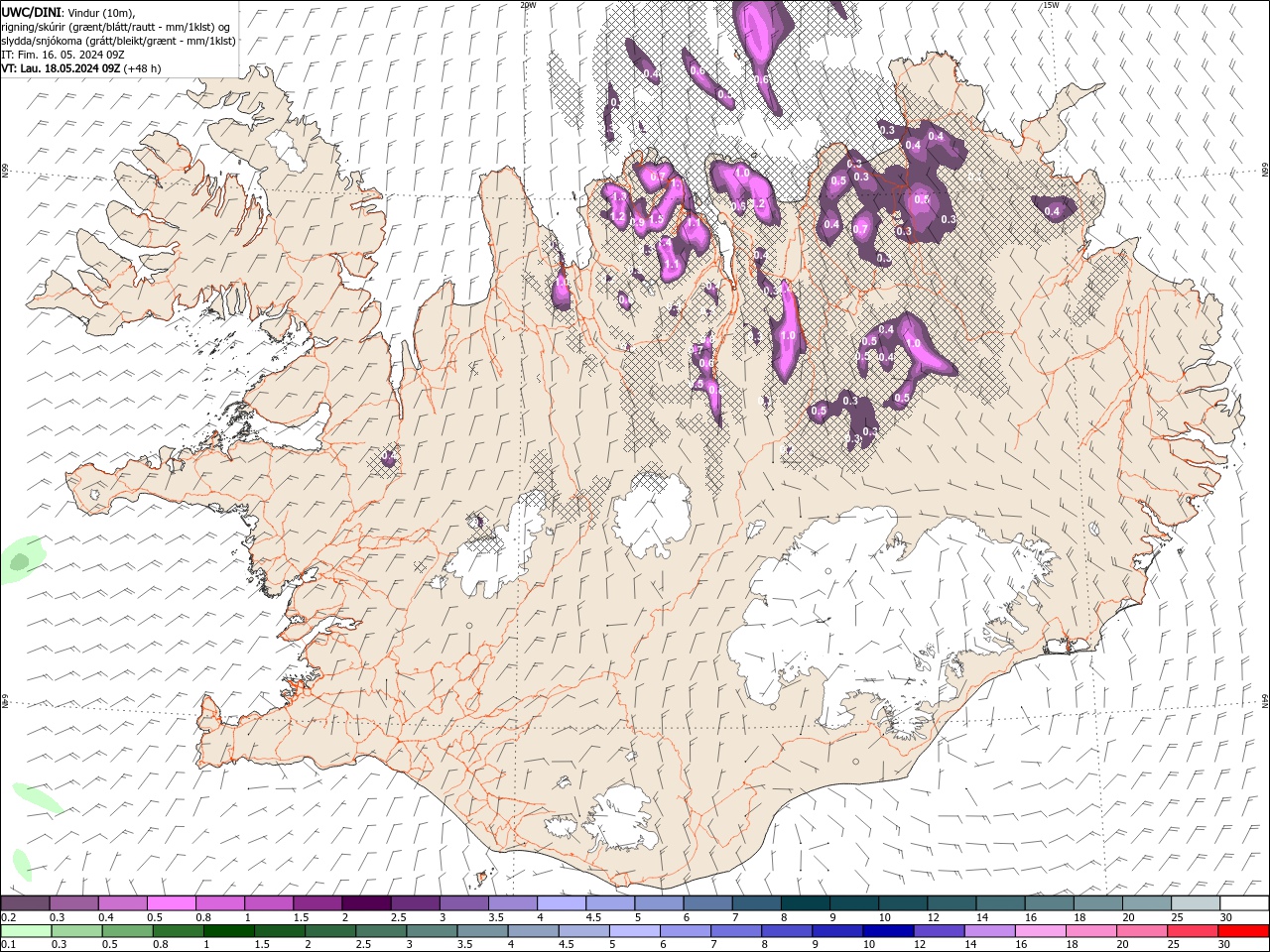This screenshot has width=1270, height=952.
Task: Click the light grey 25 snow legend swatch
Action: point(1196,903)
